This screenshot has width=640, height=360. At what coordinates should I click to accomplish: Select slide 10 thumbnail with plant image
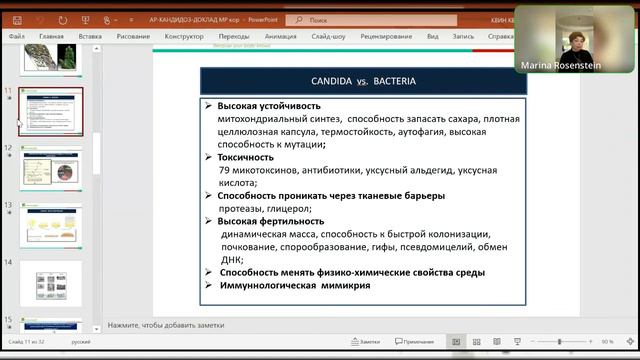pos(51,60)
